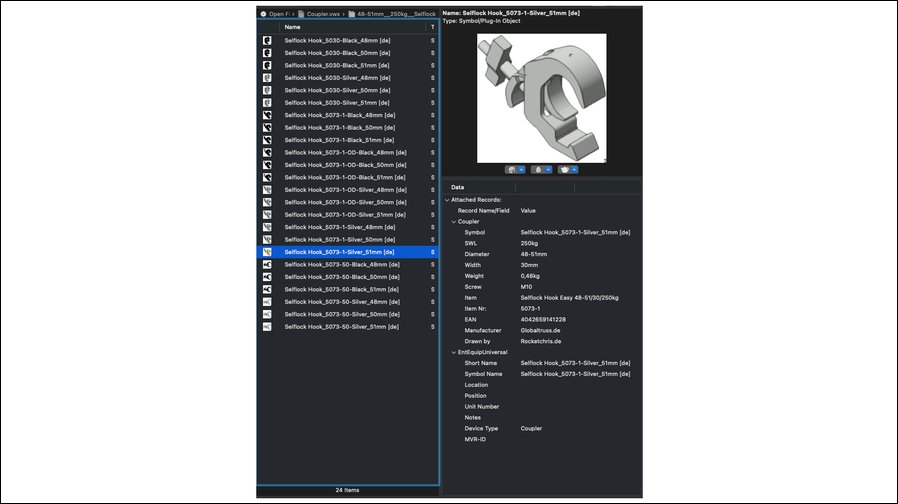Image resolution: width=898 pixels, height=504 pixels.
Task: Open the view dropdown below the preview
Action: (x=515, y=170)
